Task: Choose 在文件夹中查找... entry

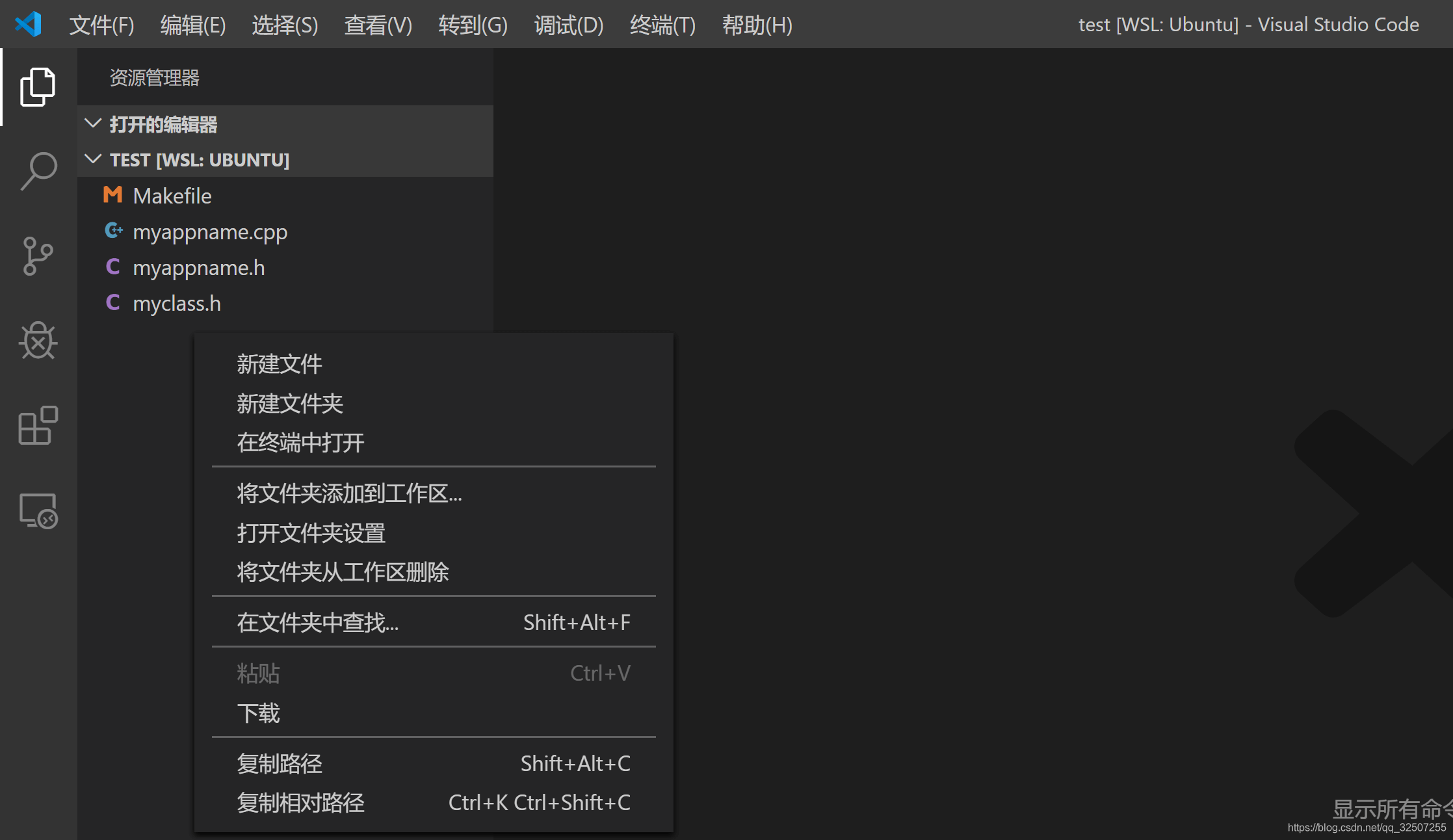Action: point(434,623)
